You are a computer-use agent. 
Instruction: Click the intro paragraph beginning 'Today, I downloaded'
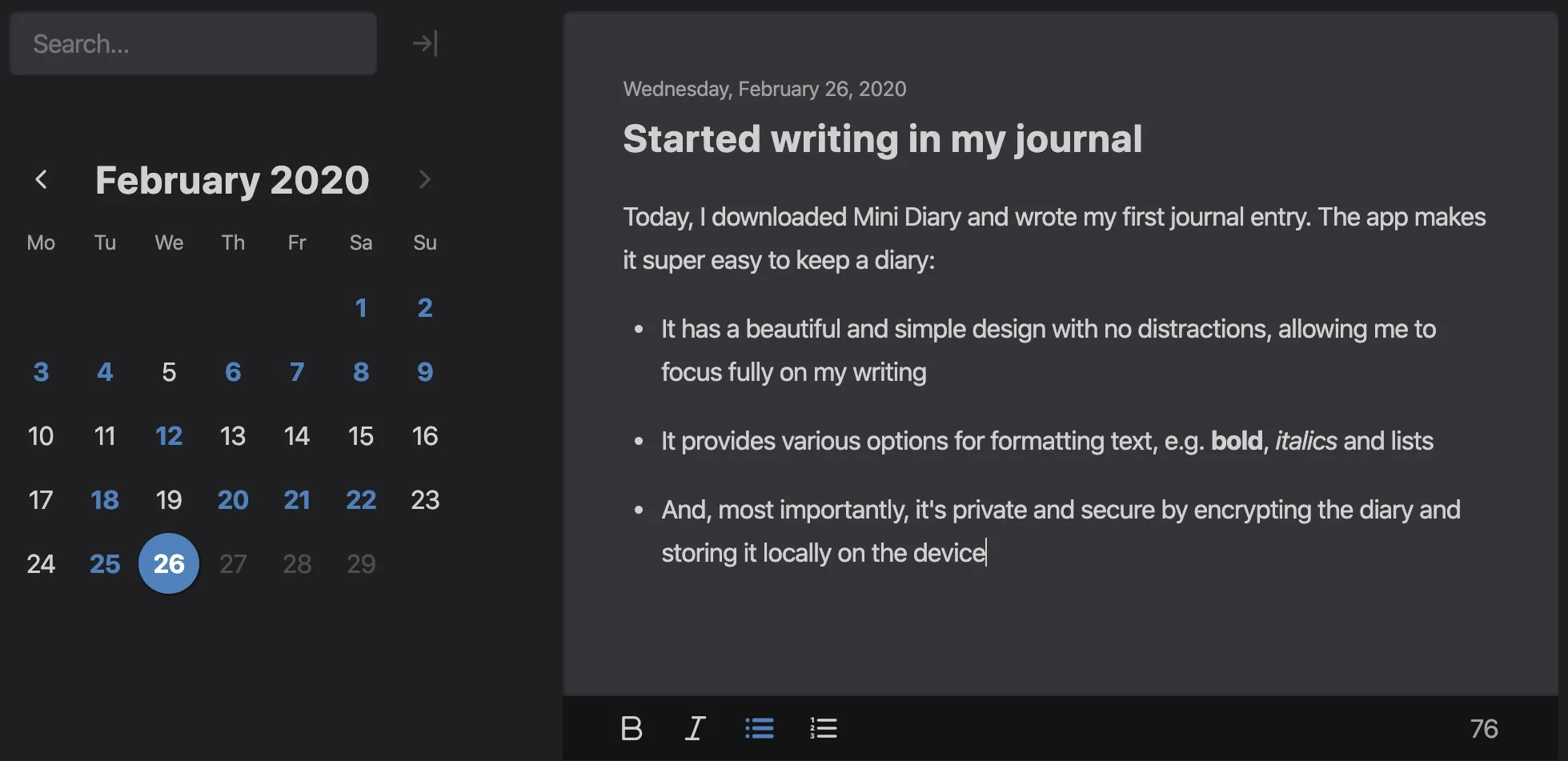tap(1054, 238)
